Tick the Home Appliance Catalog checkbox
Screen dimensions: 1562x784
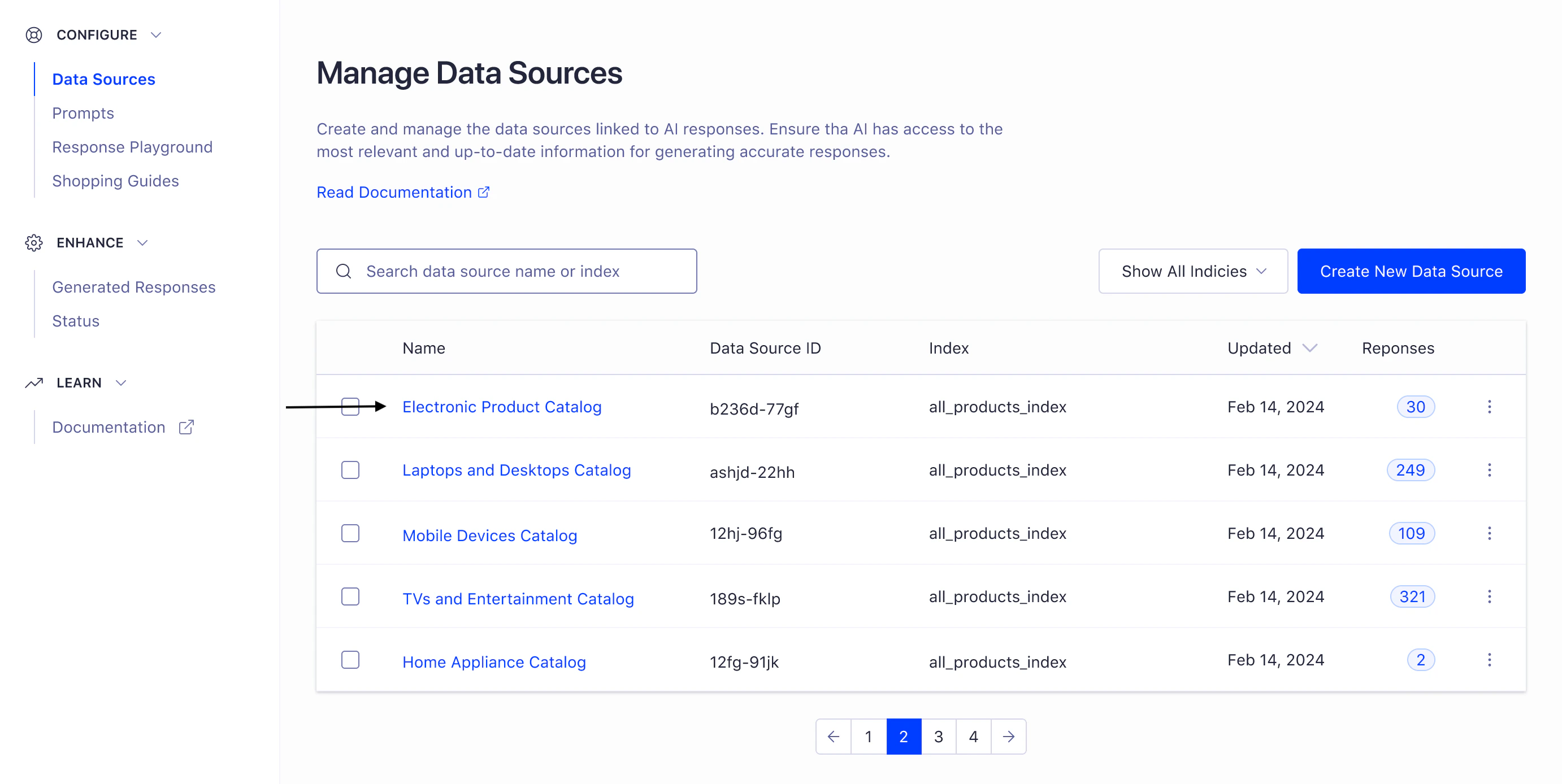coord(350,660)
